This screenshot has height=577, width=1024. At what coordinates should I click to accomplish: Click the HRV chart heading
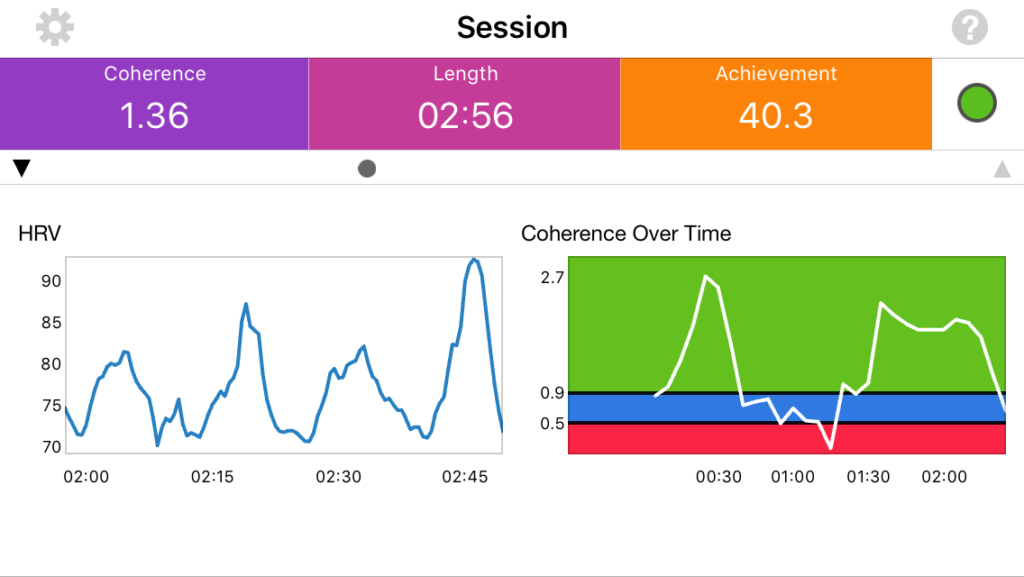(38, 234)
